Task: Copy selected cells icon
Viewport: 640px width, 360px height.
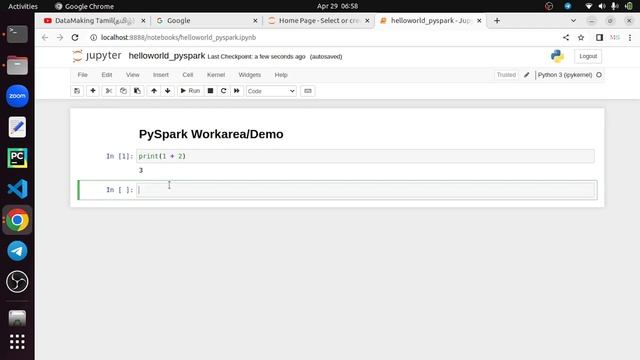Action: click(x=123, y=91)
